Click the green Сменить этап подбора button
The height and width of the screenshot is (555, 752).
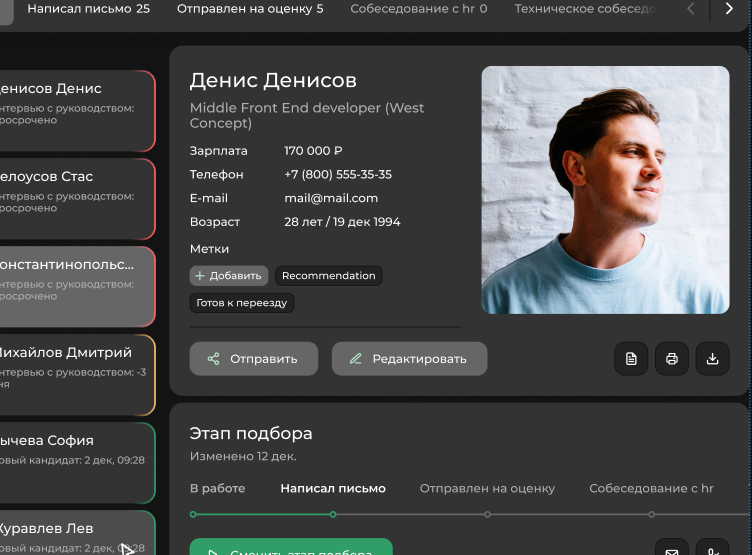[x=291, y=548]
